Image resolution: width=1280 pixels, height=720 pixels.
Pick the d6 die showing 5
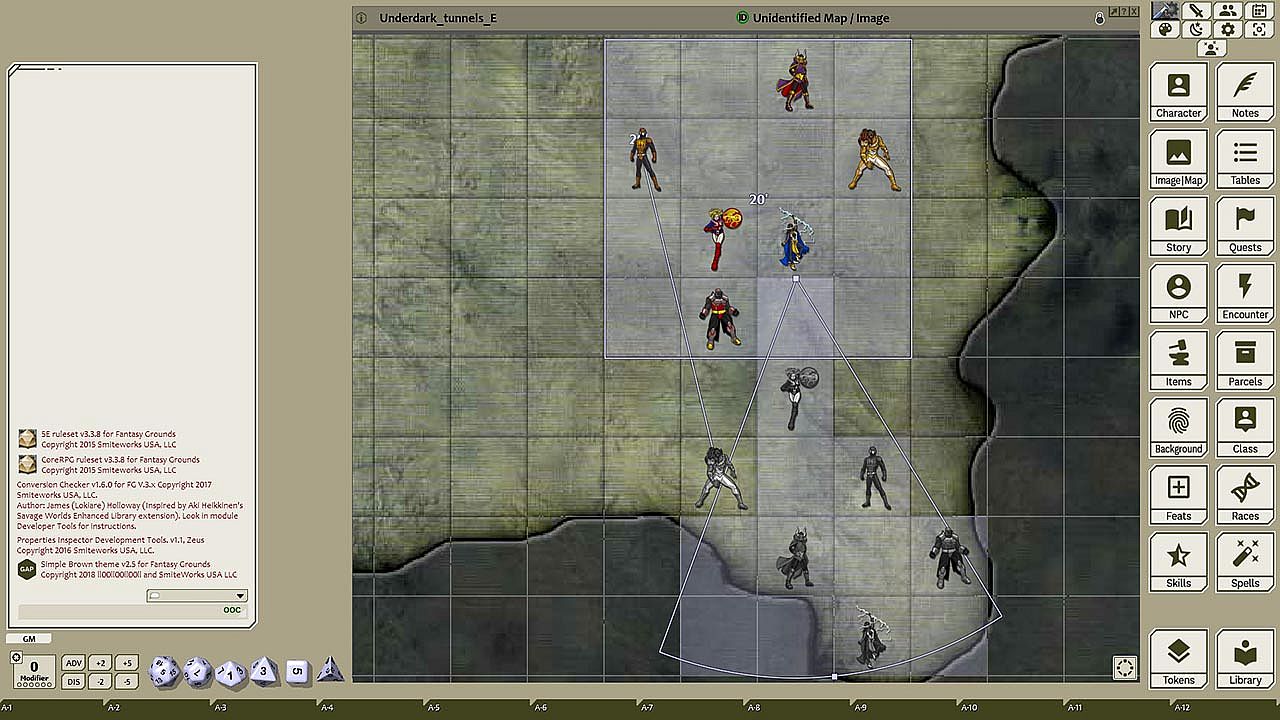tap(297, 672)
